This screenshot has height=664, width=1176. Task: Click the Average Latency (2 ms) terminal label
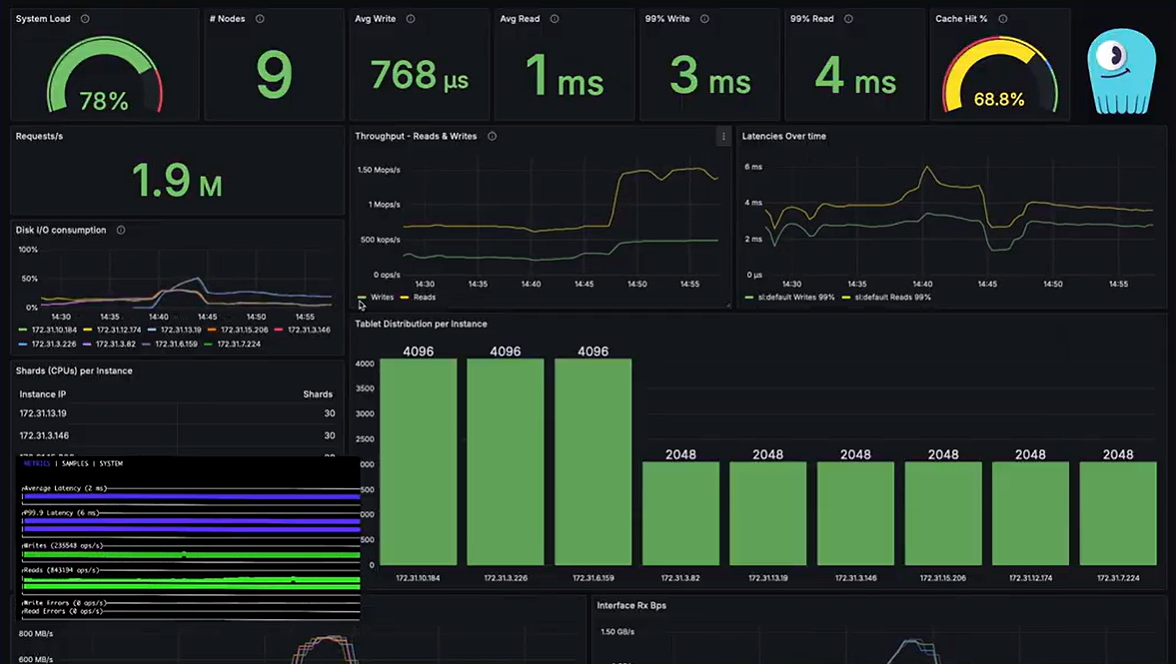[65, 488]
